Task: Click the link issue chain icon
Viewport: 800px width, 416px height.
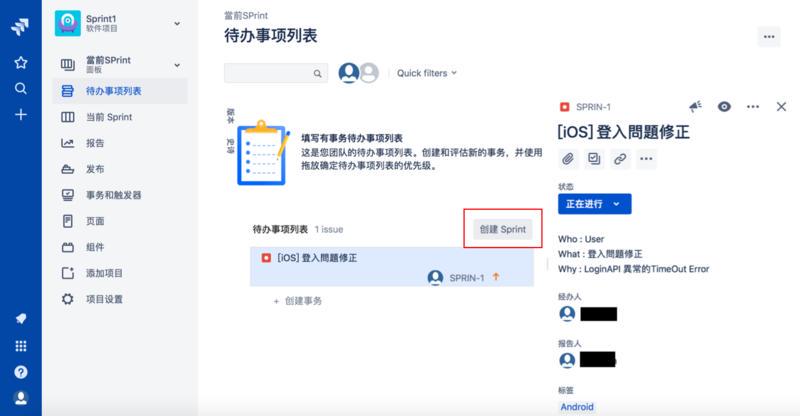Action: pos(620,159)
